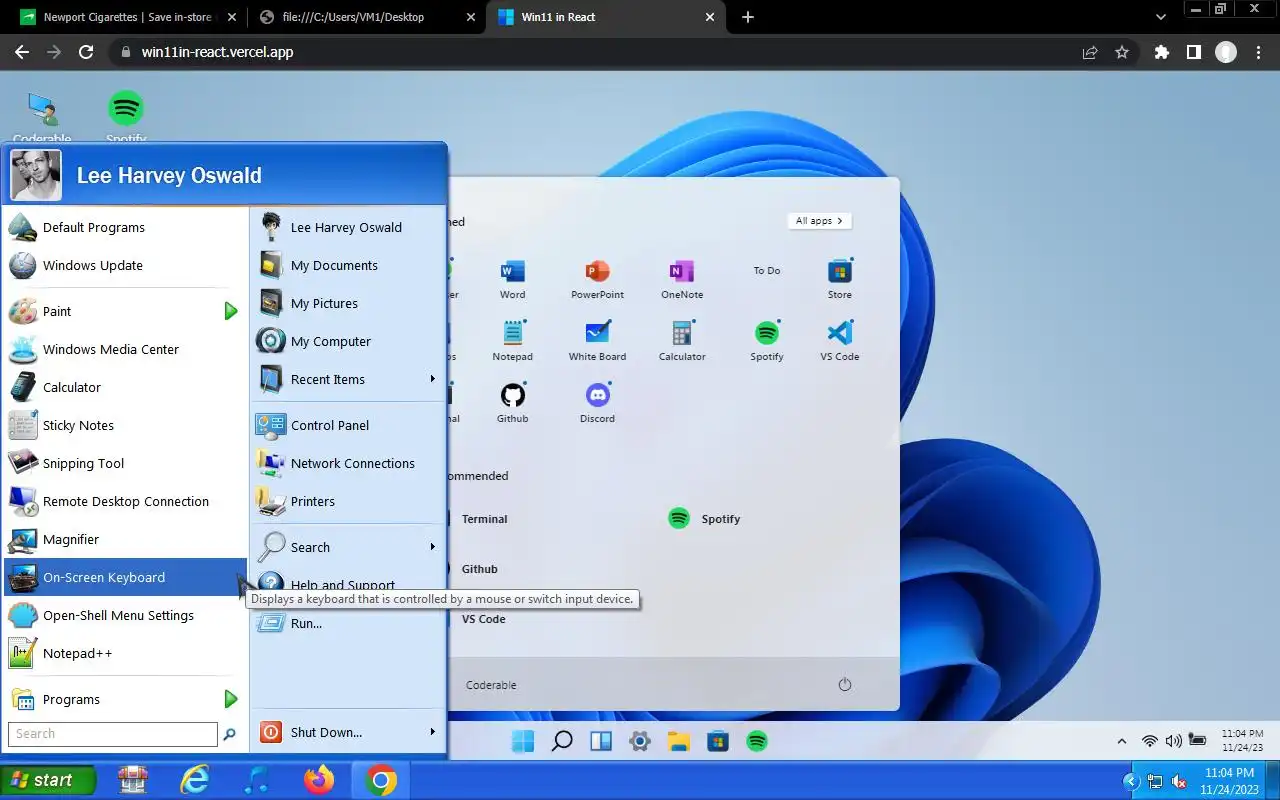
Task: Open Run... dialog
Action: point(347,623)
